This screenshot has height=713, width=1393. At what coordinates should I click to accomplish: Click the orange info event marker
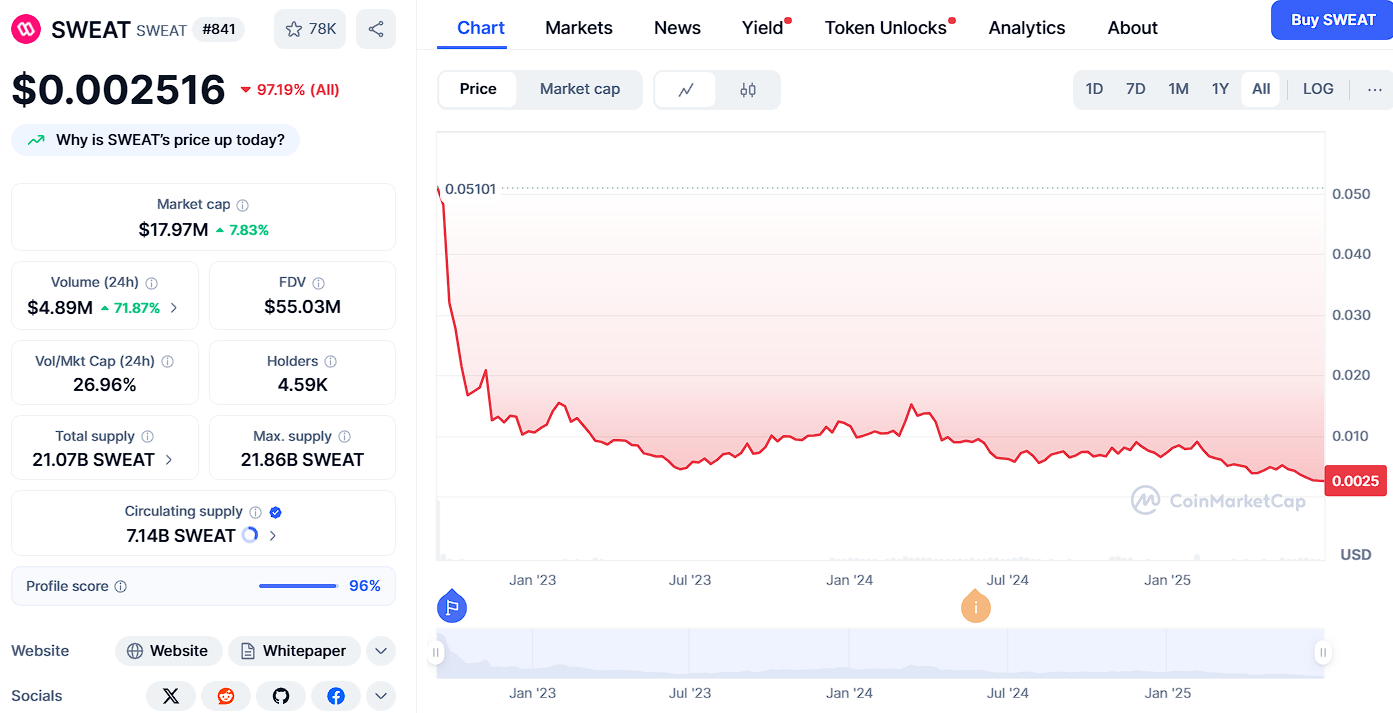pyautogui.click(x=976, y=606)
